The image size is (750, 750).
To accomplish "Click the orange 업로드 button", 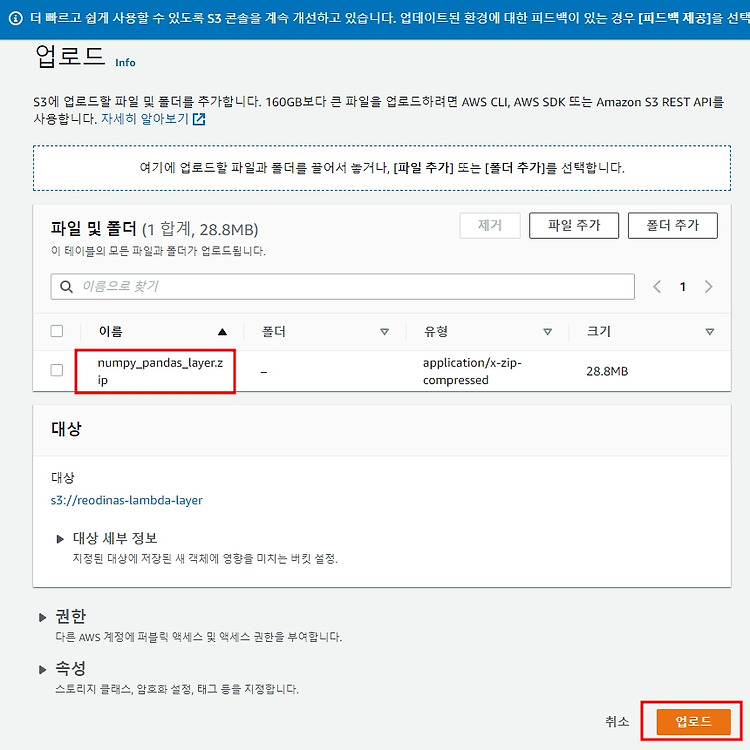I will click(694, 721).
